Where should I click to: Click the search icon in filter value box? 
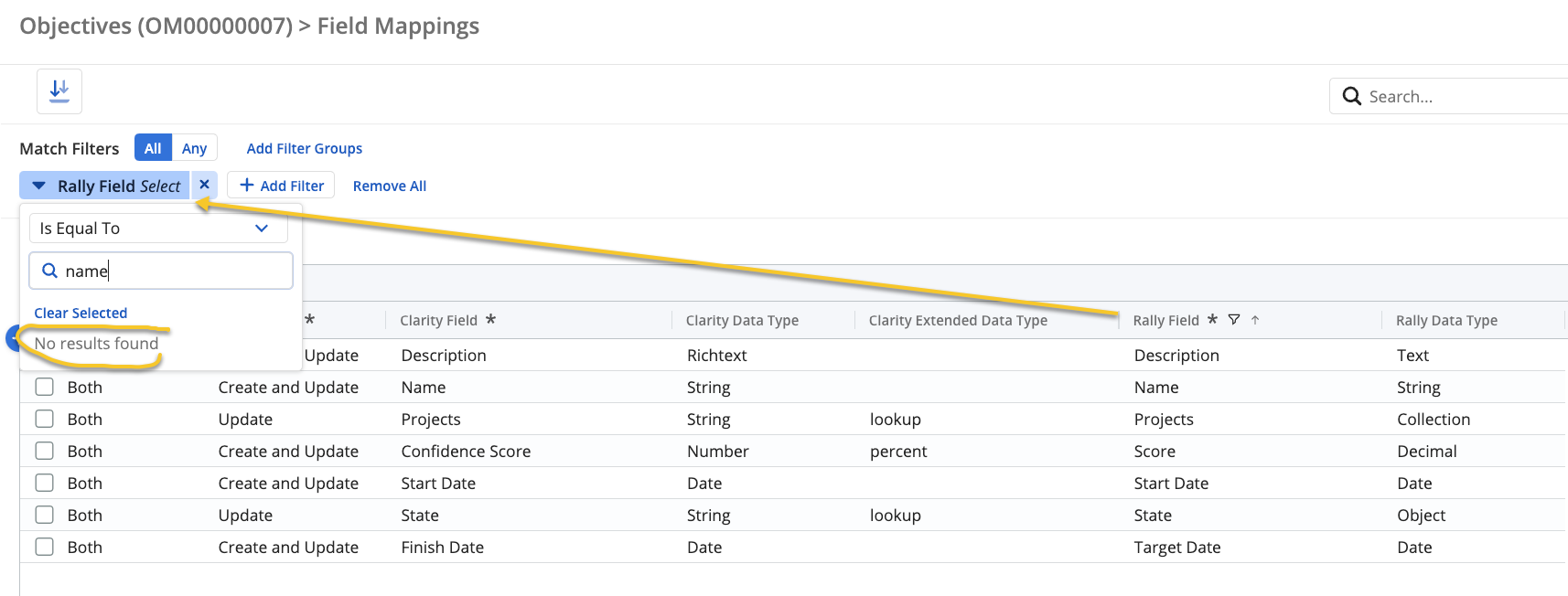pos(50,271)
